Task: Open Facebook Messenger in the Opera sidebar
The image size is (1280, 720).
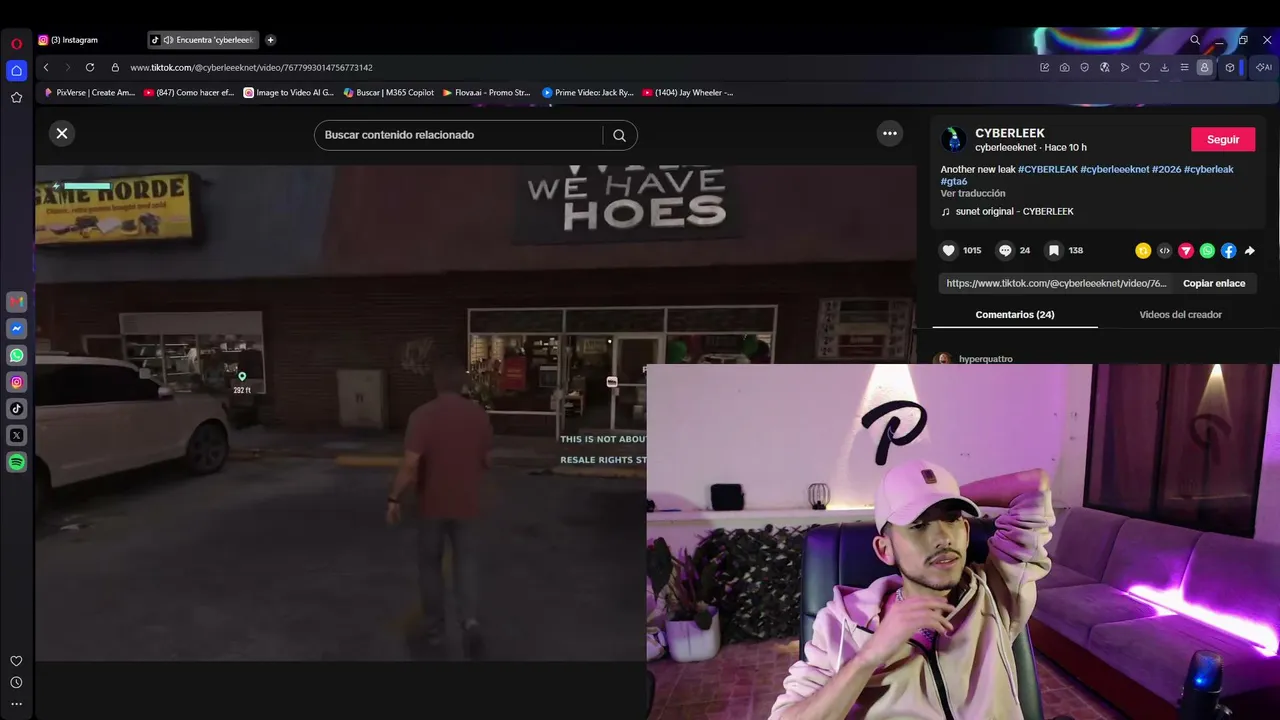Action: 16,328
